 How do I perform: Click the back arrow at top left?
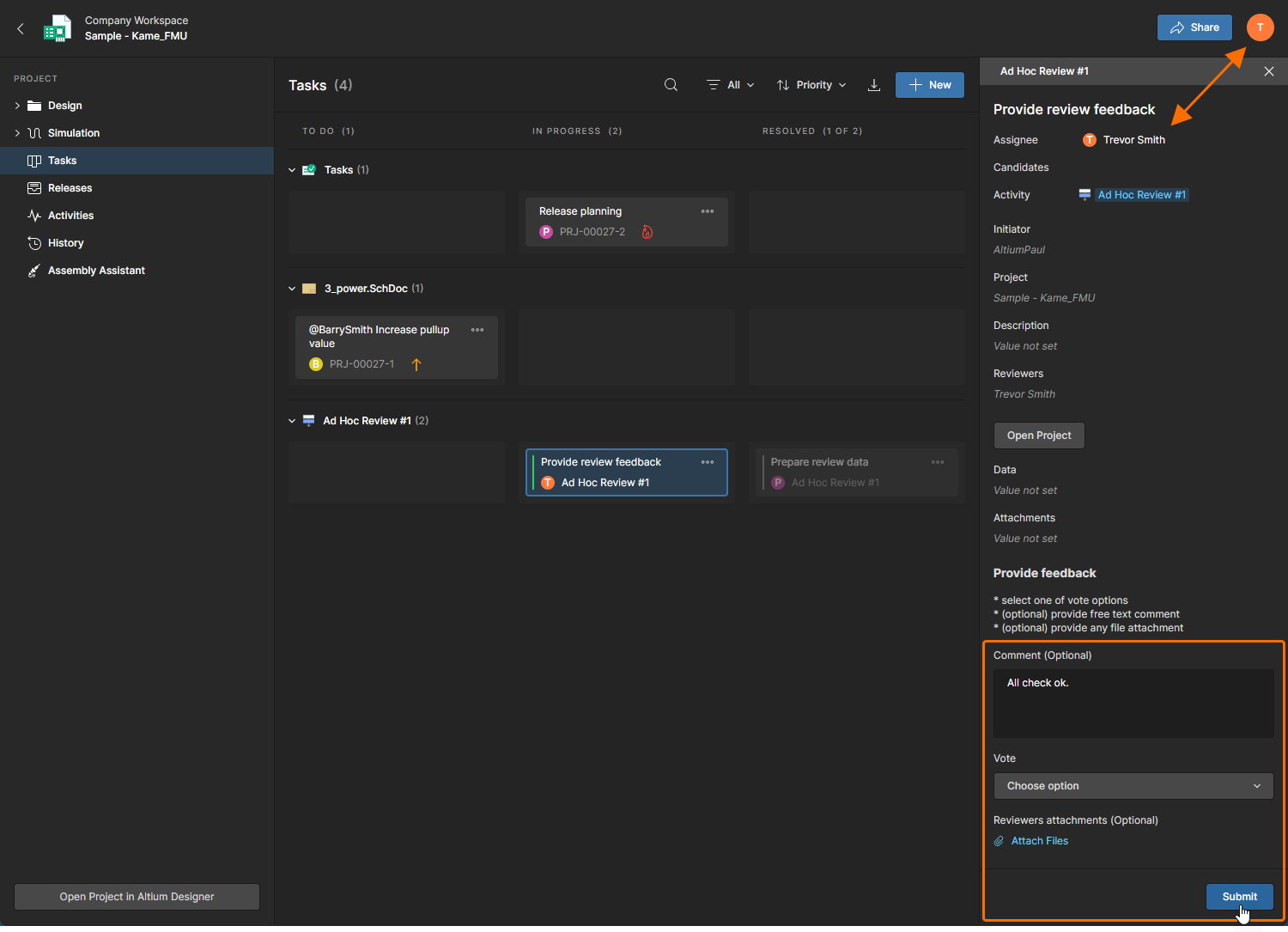pyautogui.click(x=21, y=28)
